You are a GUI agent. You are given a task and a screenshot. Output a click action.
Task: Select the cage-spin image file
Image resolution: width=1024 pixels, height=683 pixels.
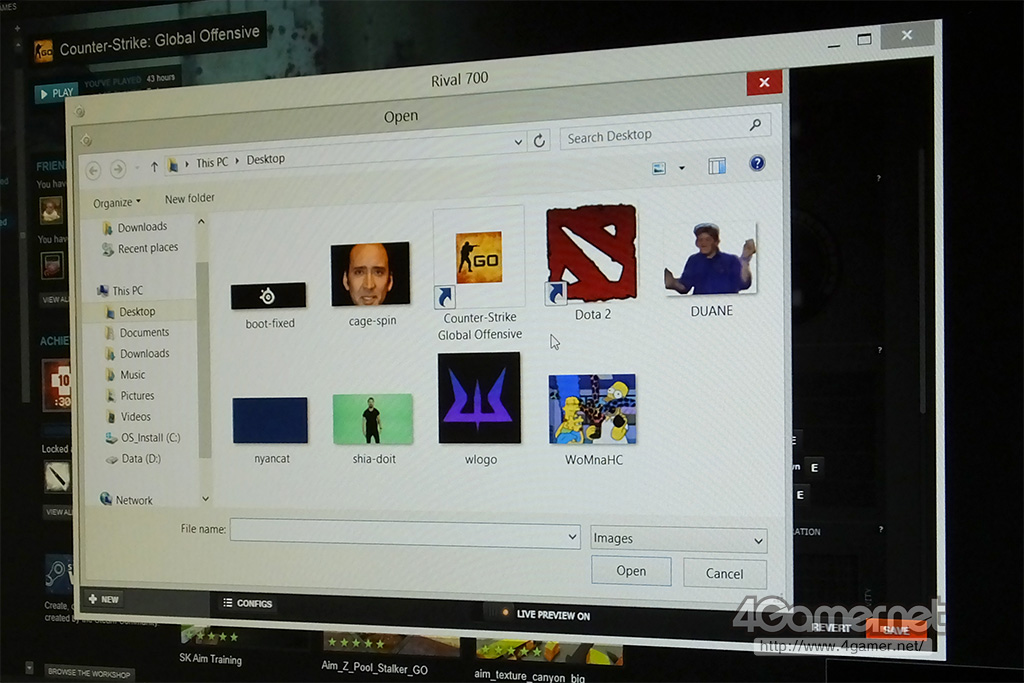point(371,283)
